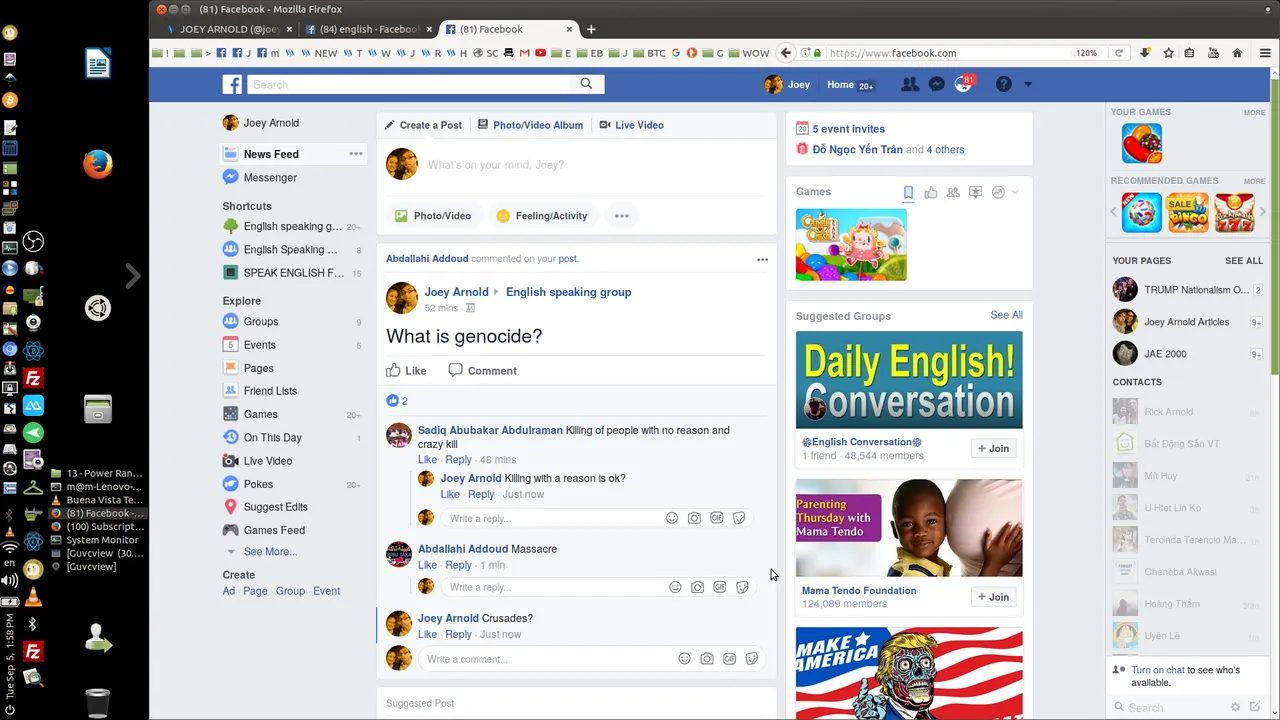The height and width of the screenshot is (720, 1280).
Task: Click Turn on chat link
Action: pyautogui.click(x=1158, y=670)
